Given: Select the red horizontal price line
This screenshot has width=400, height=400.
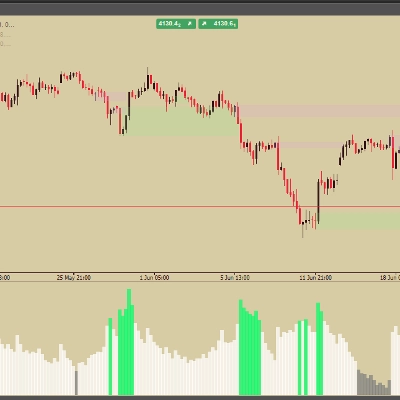Looking at the screenshot, I should pos(200,207).
